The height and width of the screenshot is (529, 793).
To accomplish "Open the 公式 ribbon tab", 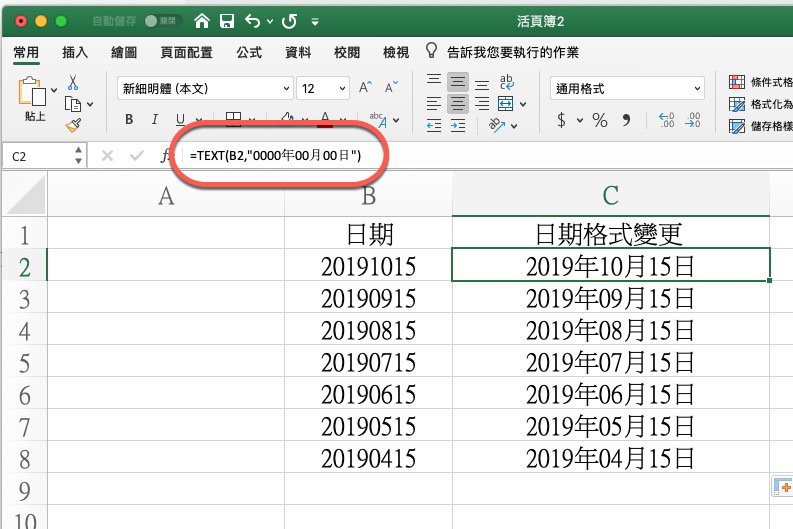I will coord(249,52).
